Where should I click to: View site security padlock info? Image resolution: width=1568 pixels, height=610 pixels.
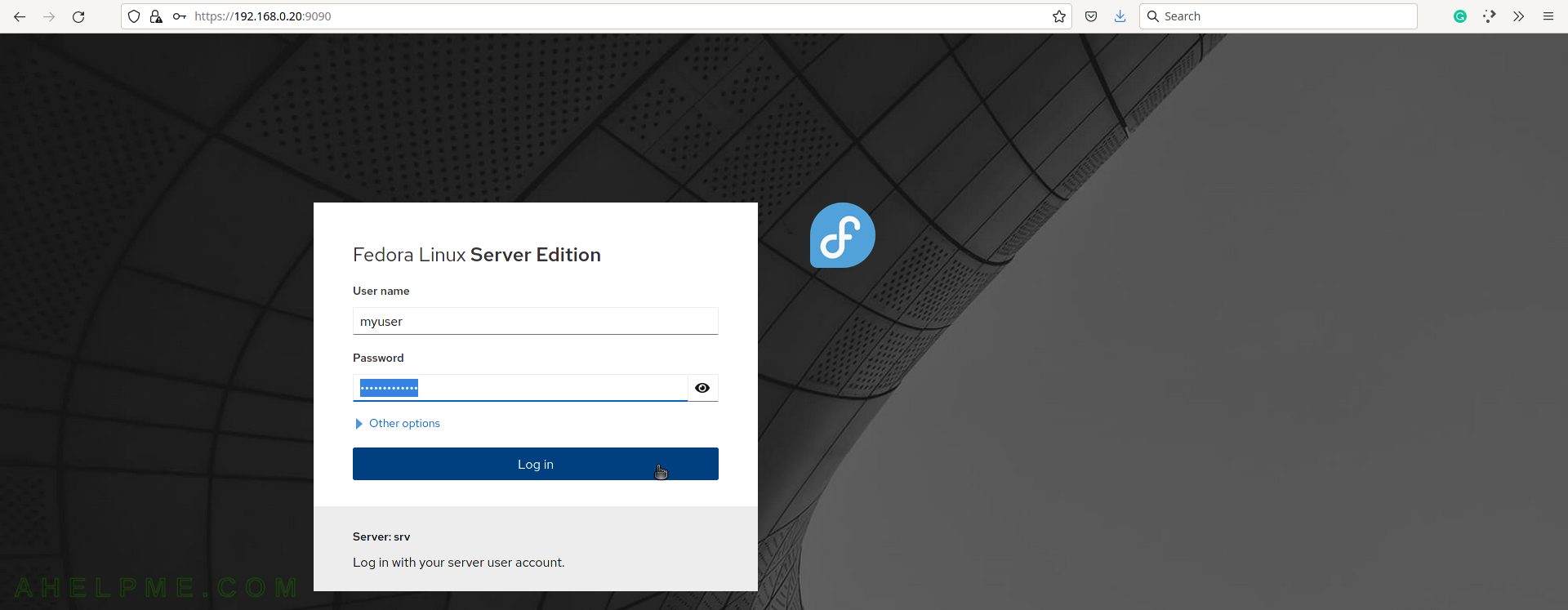coord(156,16)
